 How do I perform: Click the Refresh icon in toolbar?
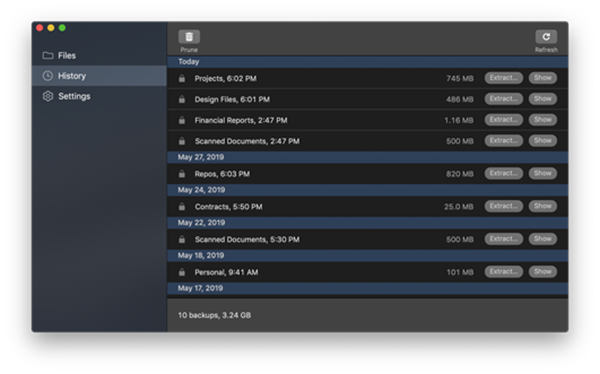(x=546, y=37)
